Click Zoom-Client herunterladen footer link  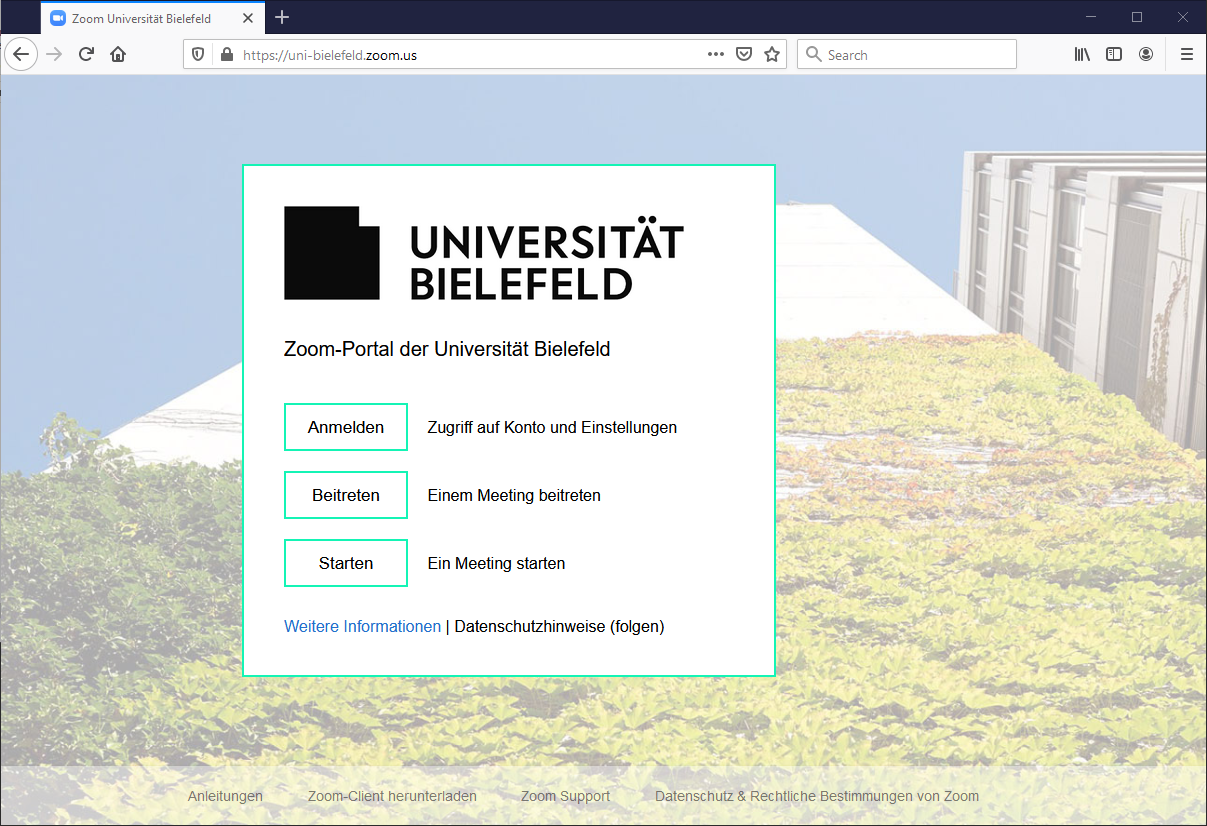392,796
